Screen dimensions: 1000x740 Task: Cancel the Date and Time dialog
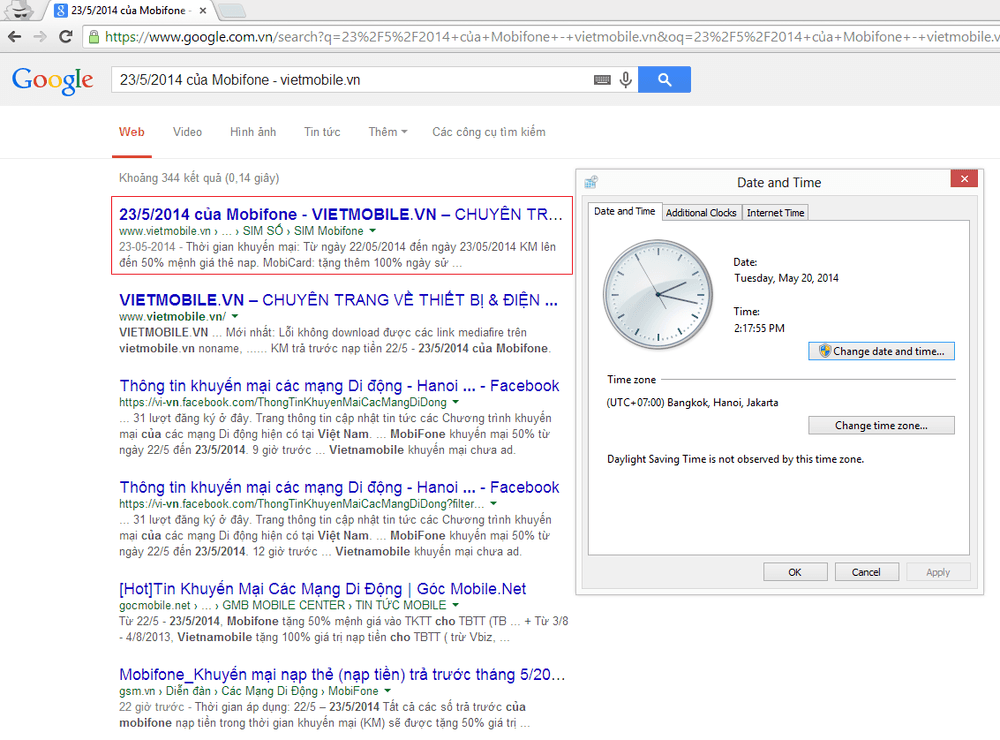click(867, 572)
